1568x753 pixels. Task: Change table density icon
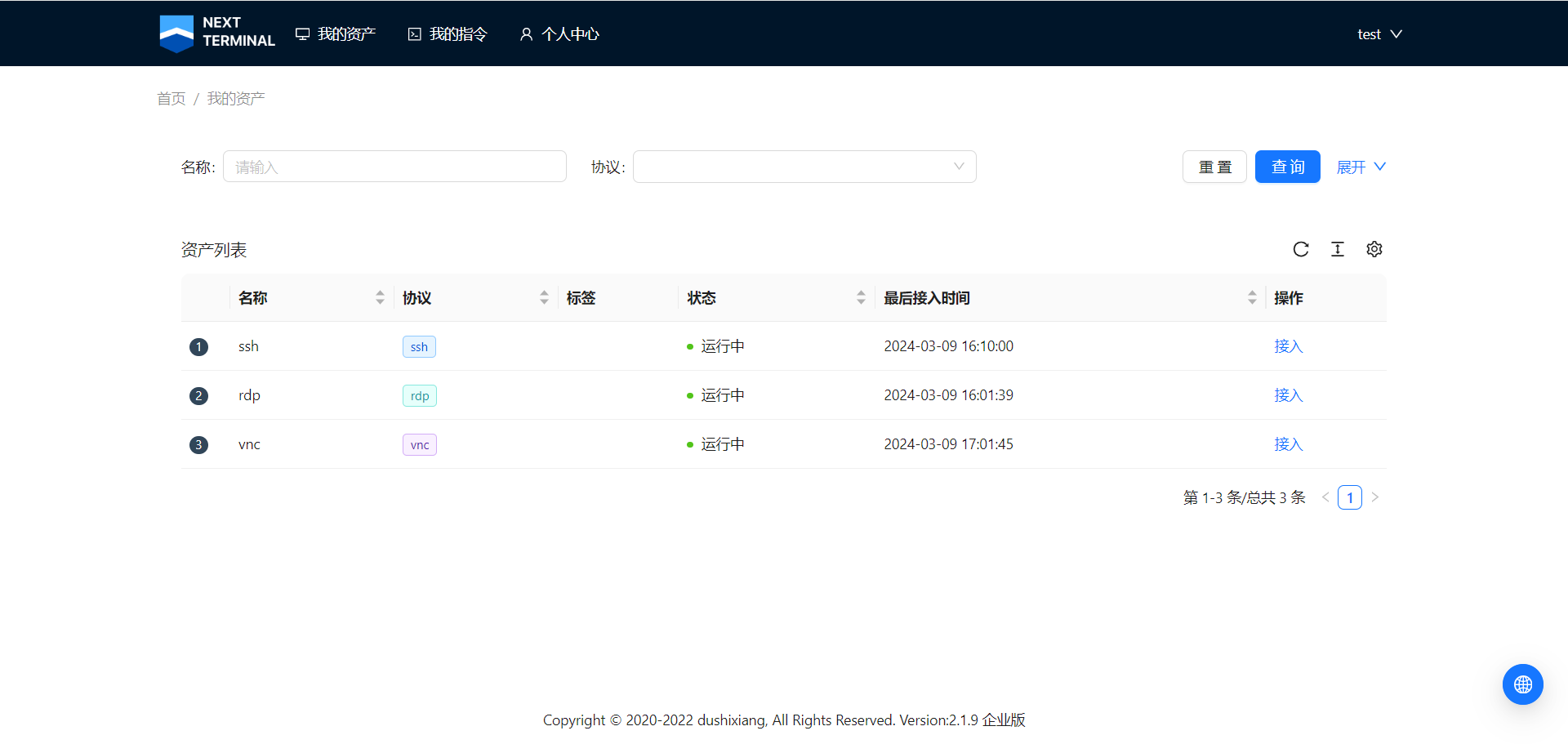(x=1338, y=249)
